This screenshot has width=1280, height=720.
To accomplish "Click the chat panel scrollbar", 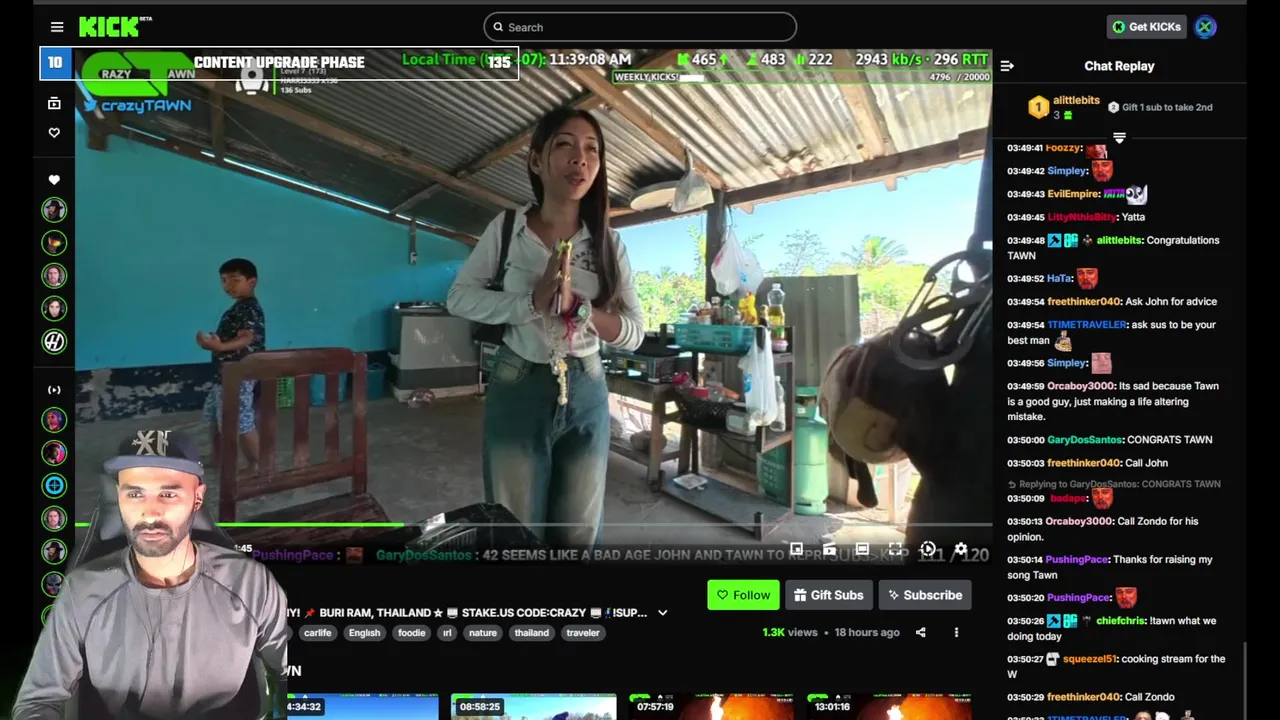I will coord(1245,680).
